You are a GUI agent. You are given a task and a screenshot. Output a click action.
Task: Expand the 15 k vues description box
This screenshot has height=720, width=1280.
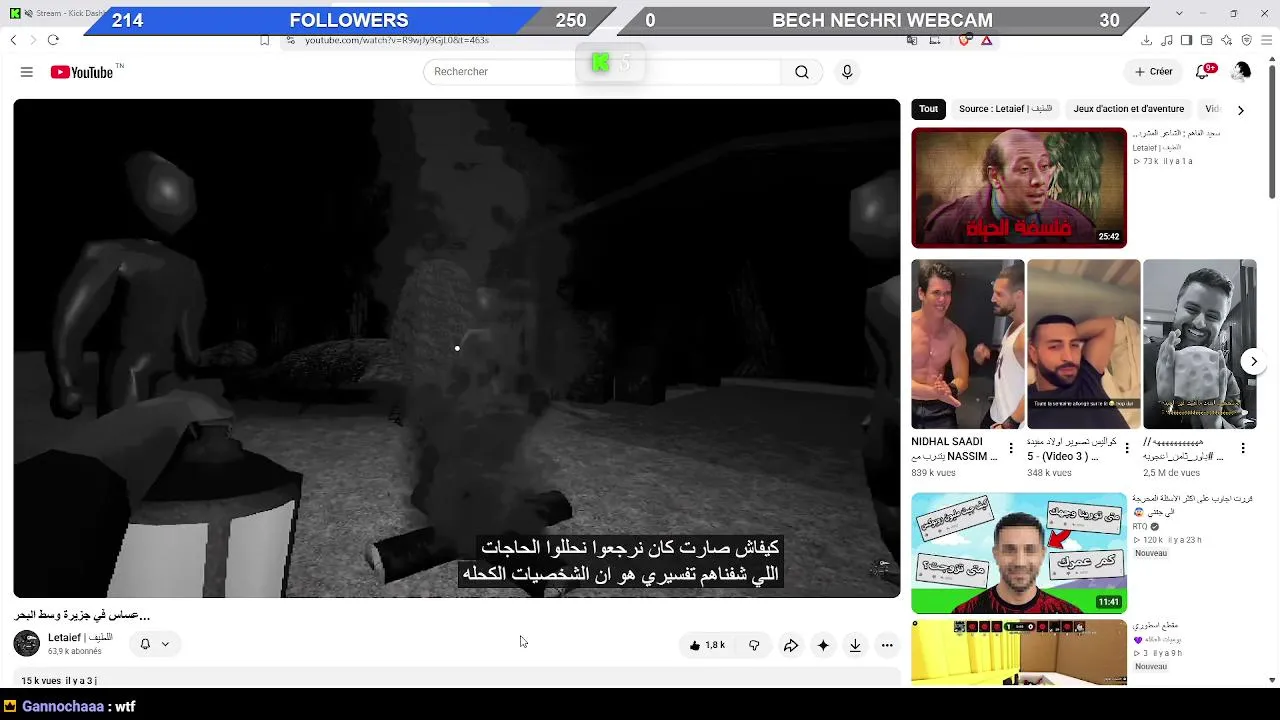457,679
